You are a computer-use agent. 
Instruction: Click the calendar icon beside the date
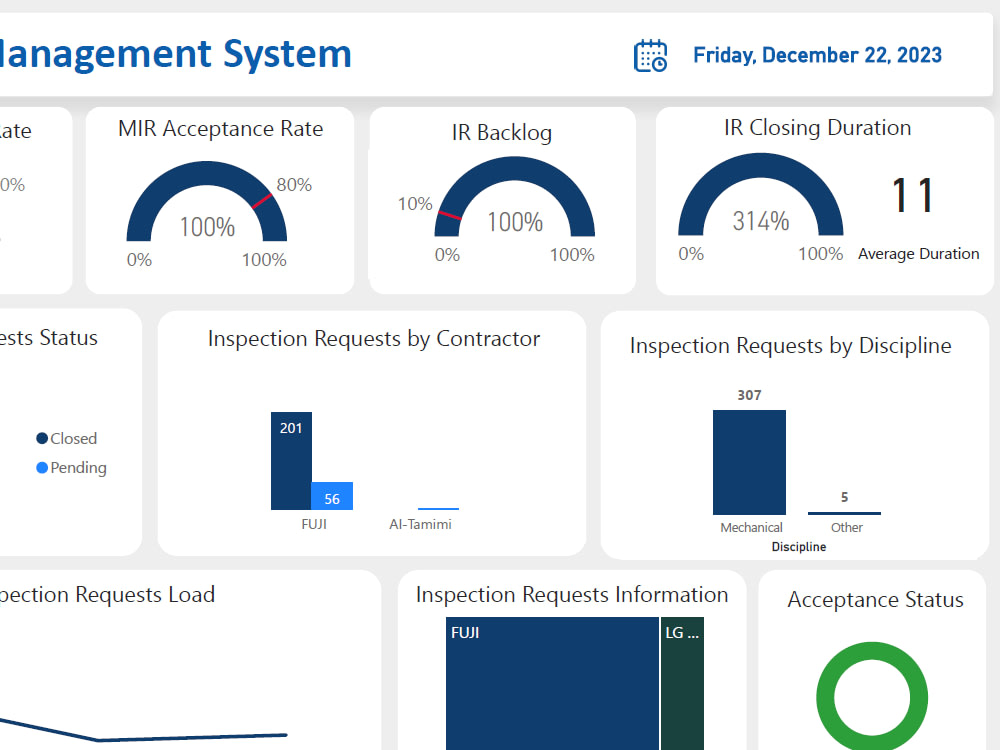click(x=651, y=56)
